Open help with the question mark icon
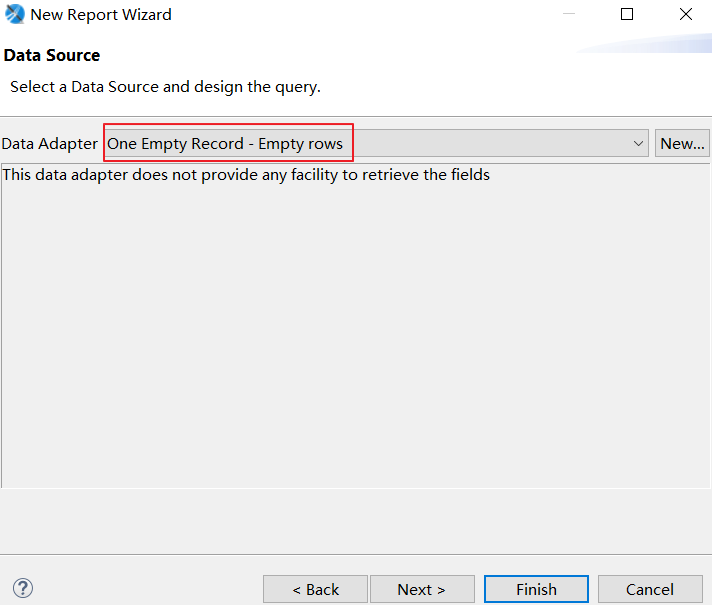This screenshot has width=712, height=605. [23, 588]
